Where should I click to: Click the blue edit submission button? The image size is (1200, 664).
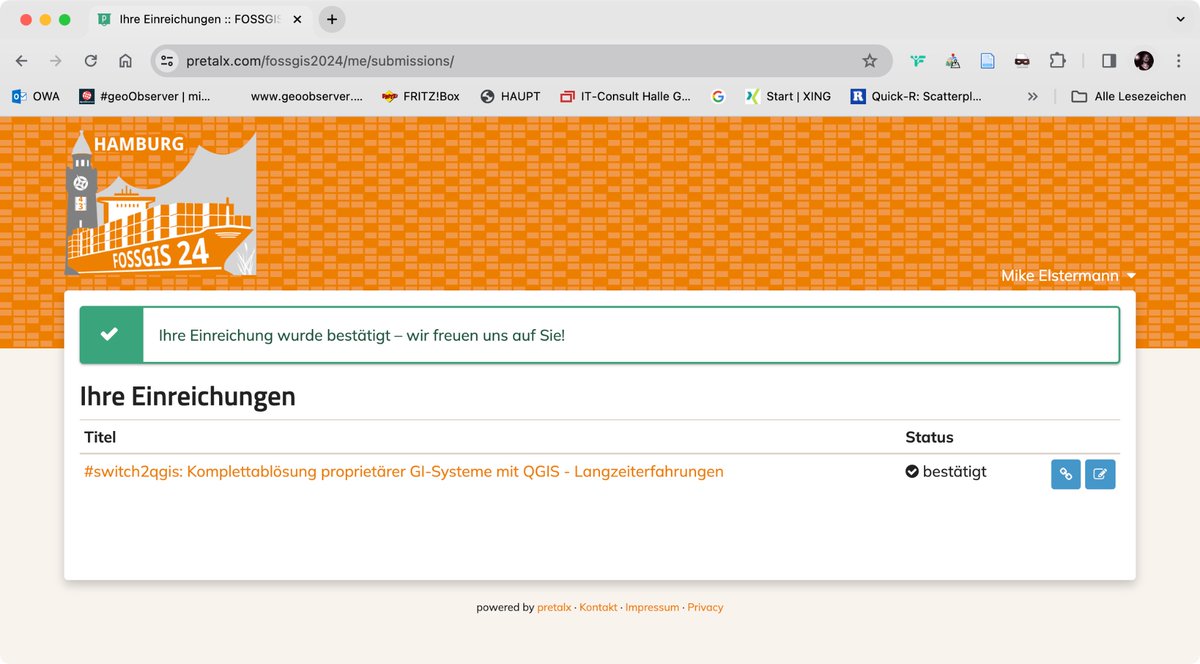tap(1100, 474)
